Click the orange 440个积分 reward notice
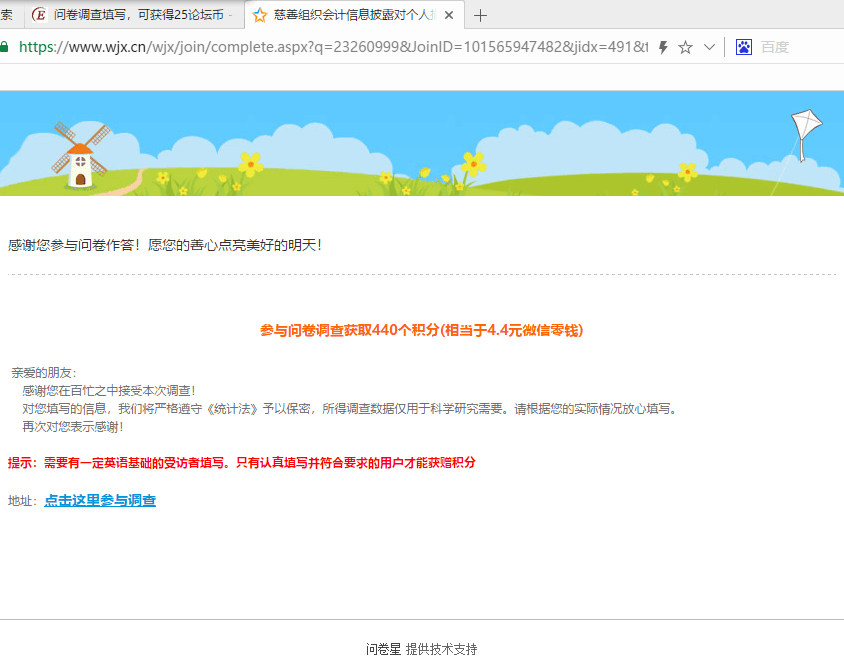This screenshot has width=844, height=668. (x=421, y=330)
